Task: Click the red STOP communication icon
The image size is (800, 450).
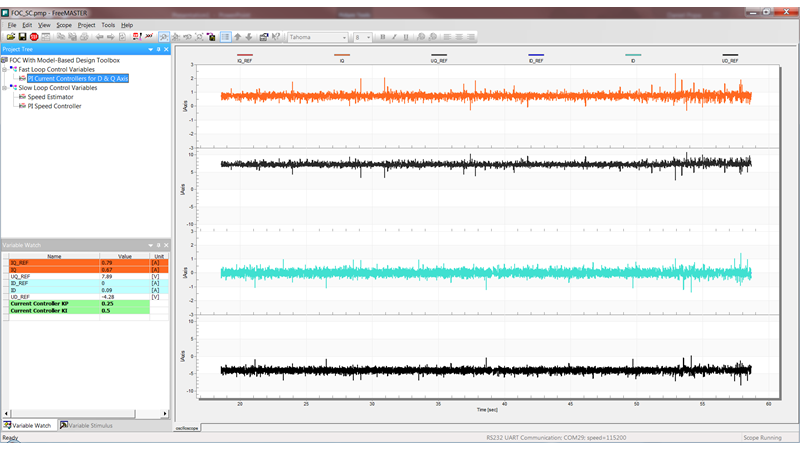Action: coord(34,37)
